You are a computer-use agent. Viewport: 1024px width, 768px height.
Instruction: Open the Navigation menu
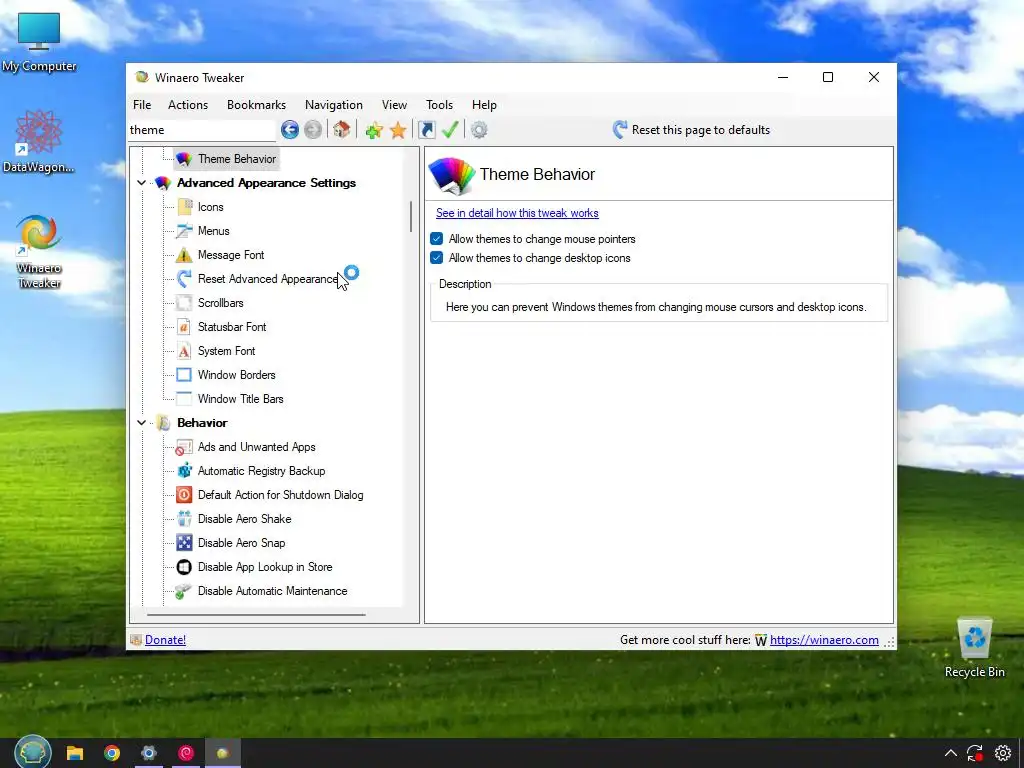333,104
